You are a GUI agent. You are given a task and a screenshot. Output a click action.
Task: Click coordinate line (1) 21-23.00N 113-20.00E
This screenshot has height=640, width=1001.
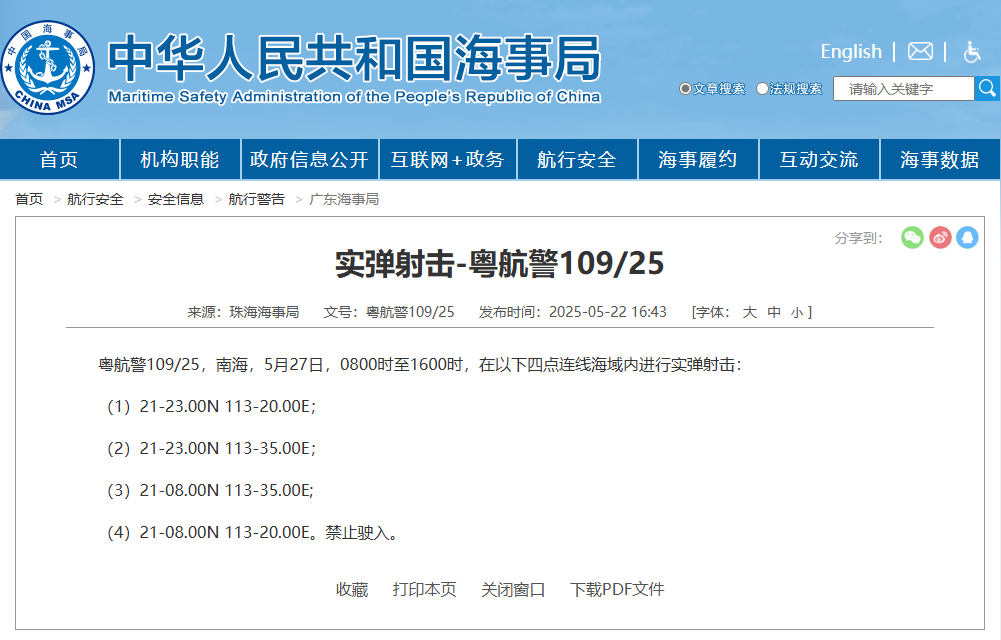click(211, 406)
